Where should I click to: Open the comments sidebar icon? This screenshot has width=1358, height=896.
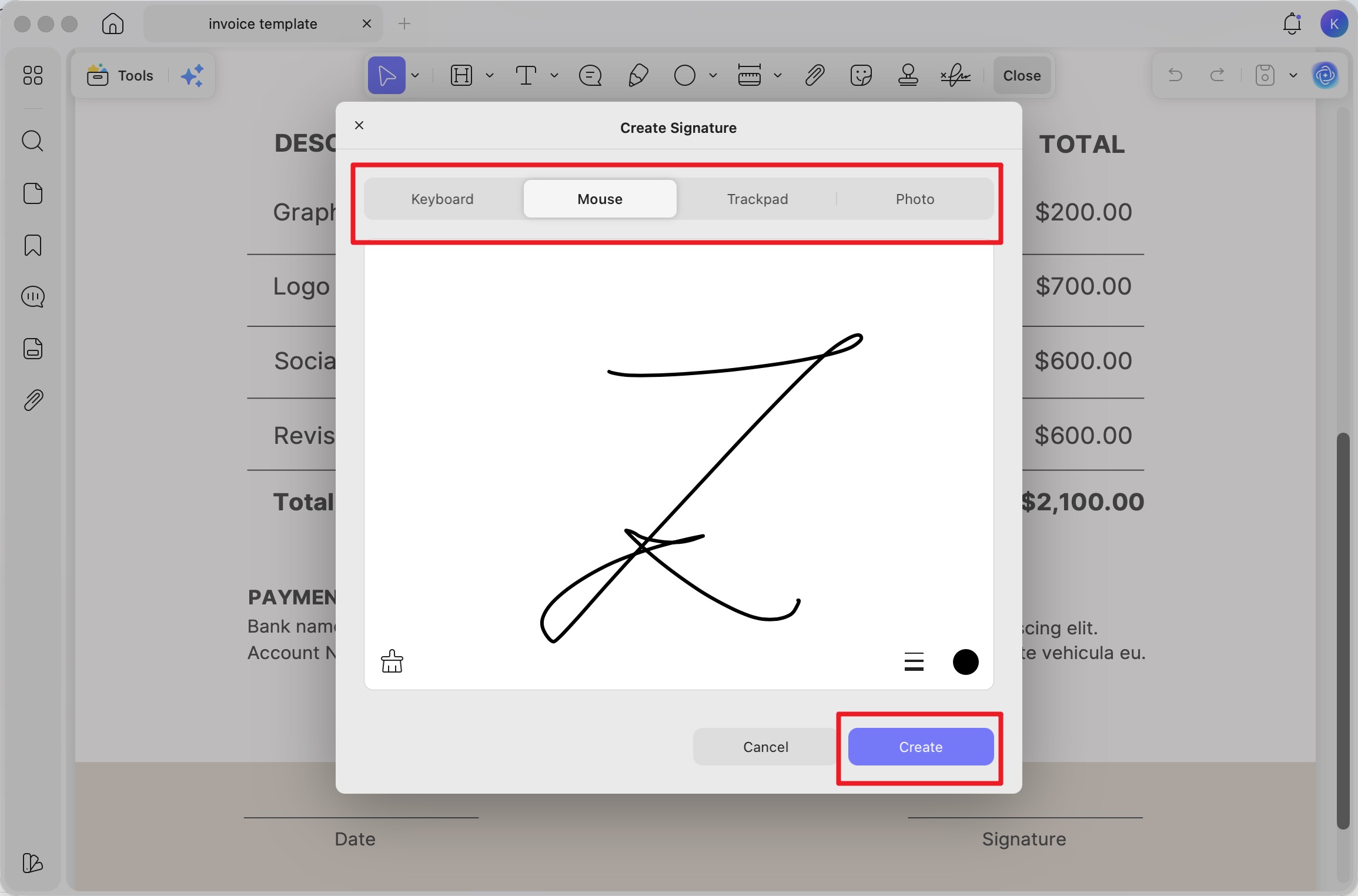tap(33, 297)
